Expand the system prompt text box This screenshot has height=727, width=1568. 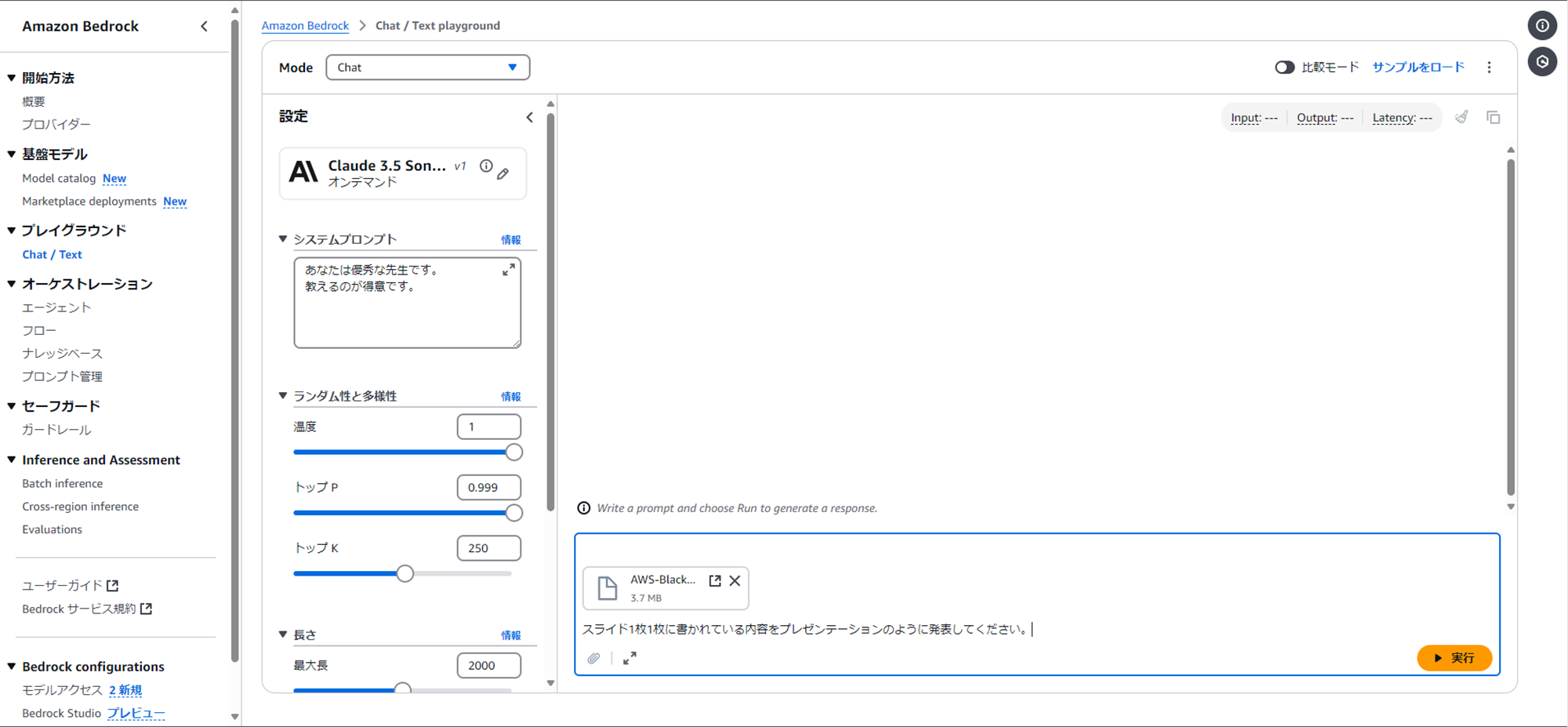click(x=509, y=270)
